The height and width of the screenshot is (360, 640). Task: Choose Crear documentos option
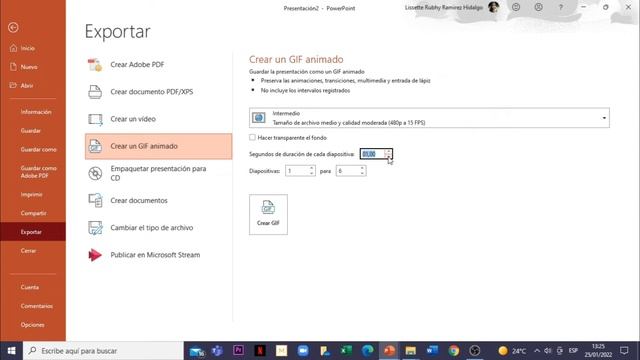coord(158,200)
